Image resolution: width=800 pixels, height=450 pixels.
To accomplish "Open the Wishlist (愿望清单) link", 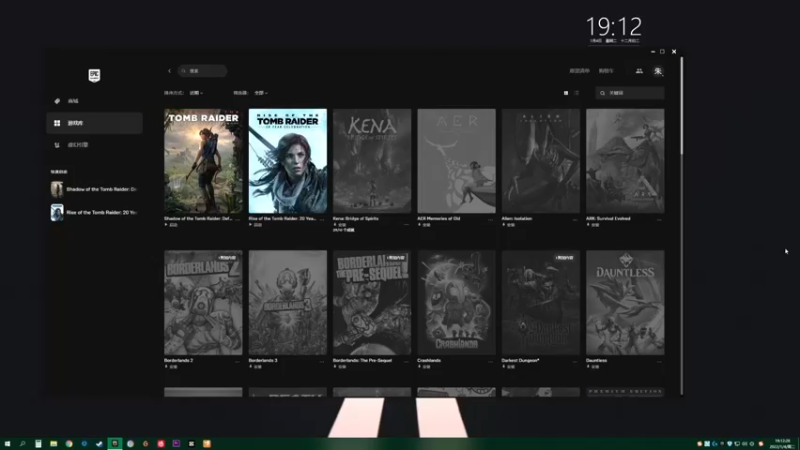I will (x=579, y=71).
